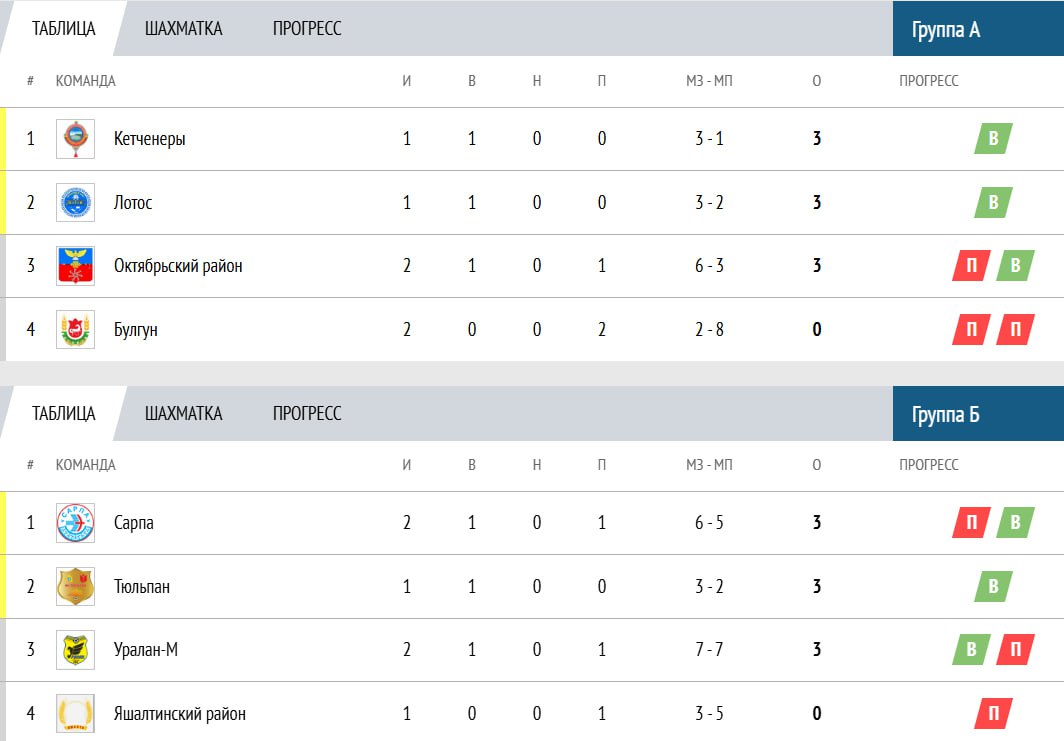The image size is (1064, 741).
Task: Click Уралан-М green В result badge
Action: pos(971,649)
